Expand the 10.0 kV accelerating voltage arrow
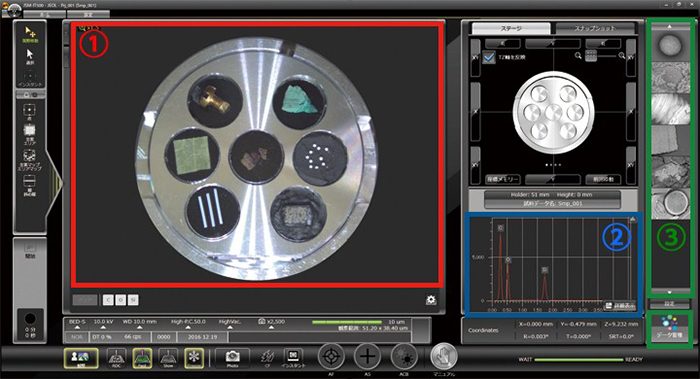The image size is (700, 379). (x=104, y=328)
